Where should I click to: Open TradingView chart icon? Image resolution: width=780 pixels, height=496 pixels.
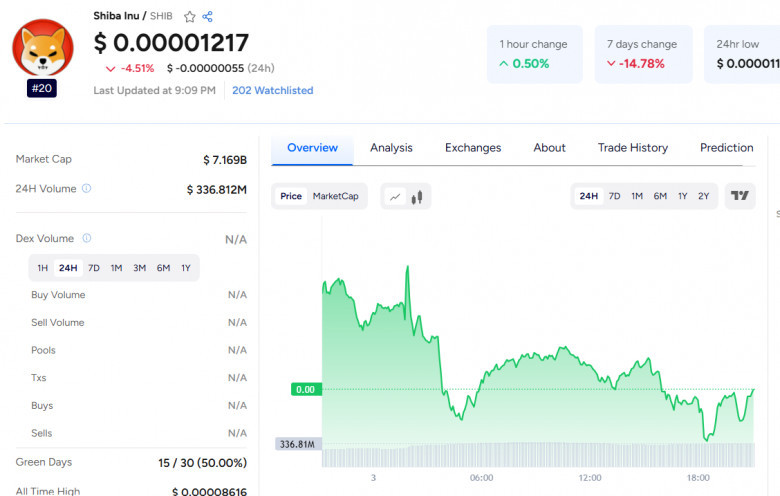click(740, 196)
